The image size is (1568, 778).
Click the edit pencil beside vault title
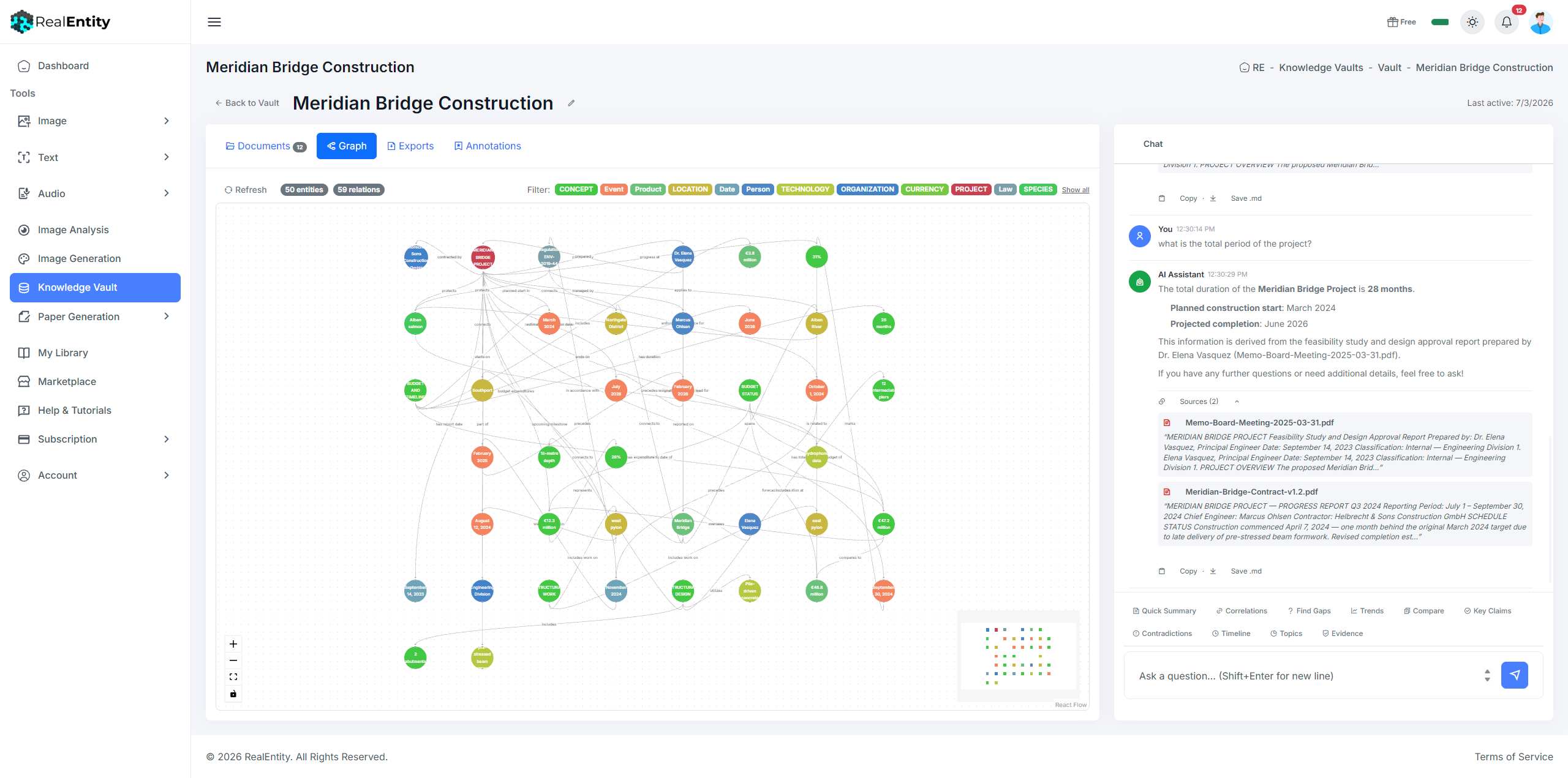click(571, 103)
